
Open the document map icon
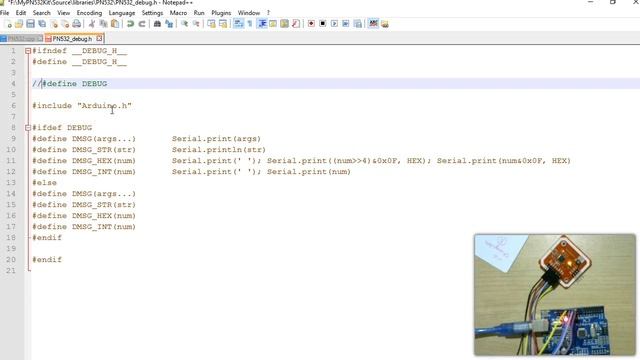pos(284,24)
